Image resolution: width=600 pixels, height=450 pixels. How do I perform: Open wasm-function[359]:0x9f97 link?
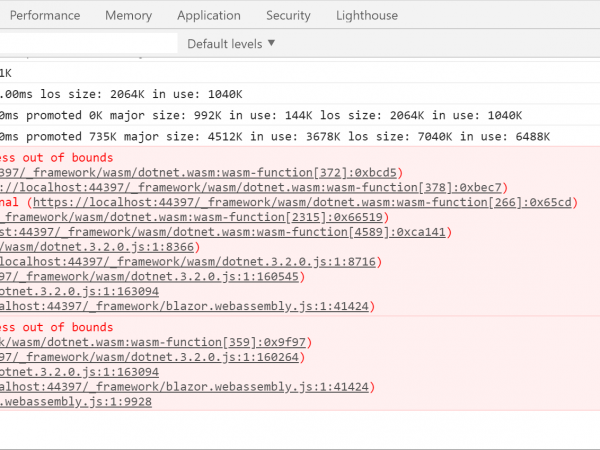(x=153, y=342)
